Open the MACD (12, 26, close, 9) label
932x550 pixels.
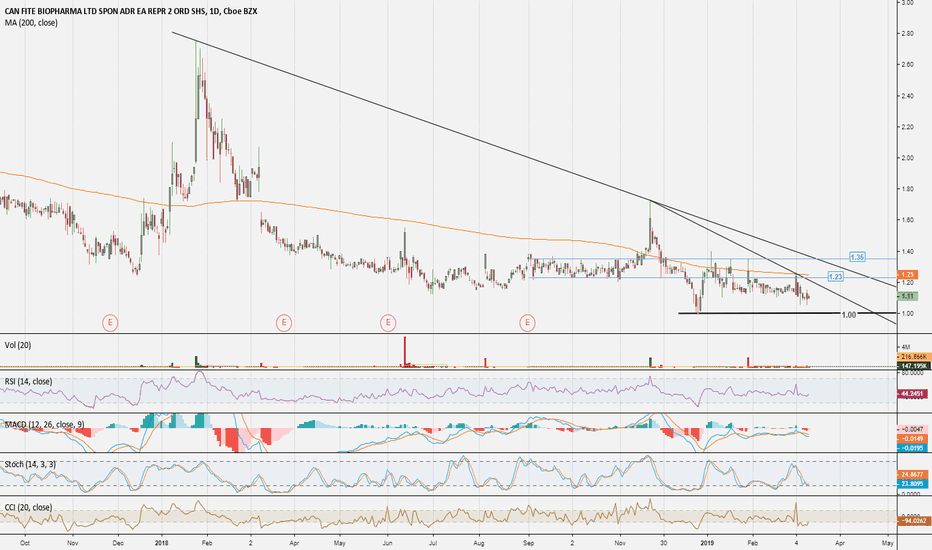[45, 425]
